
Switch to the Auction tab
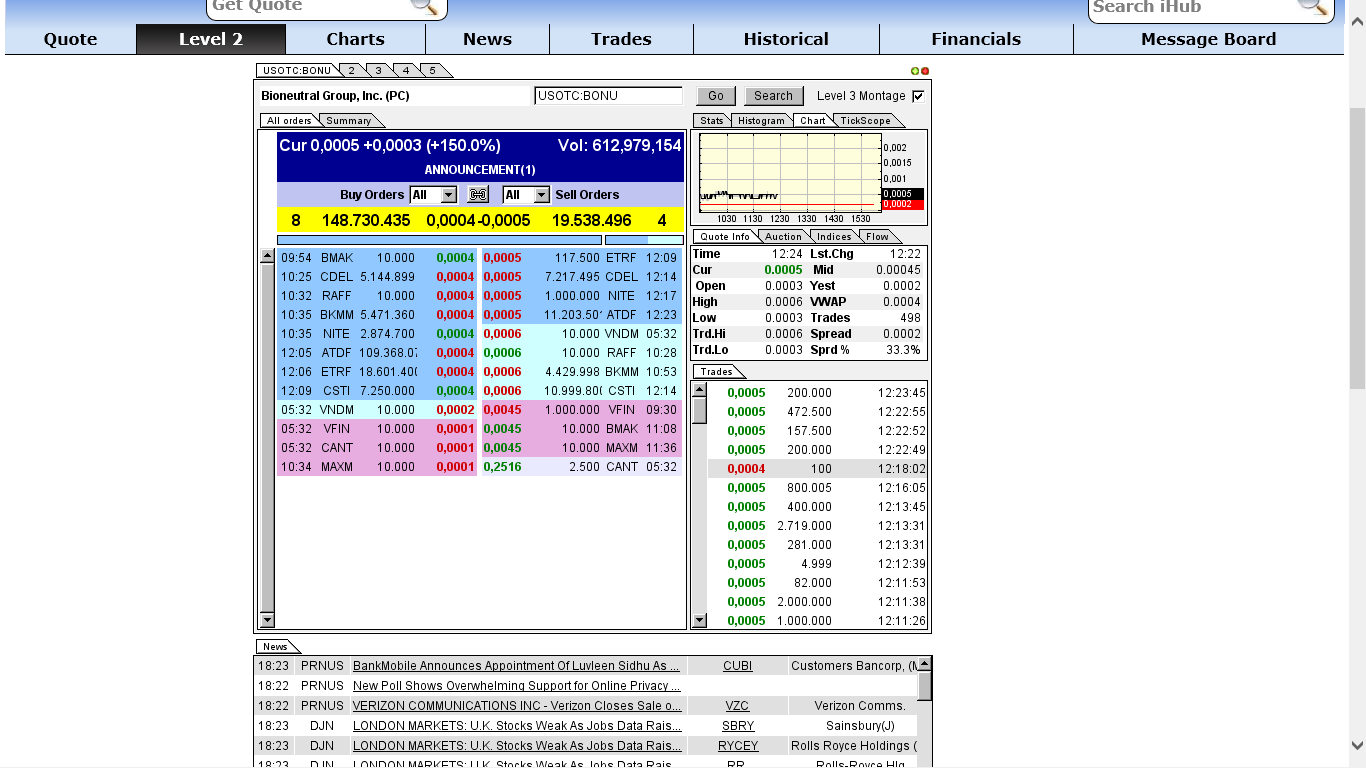coord(783,237)
